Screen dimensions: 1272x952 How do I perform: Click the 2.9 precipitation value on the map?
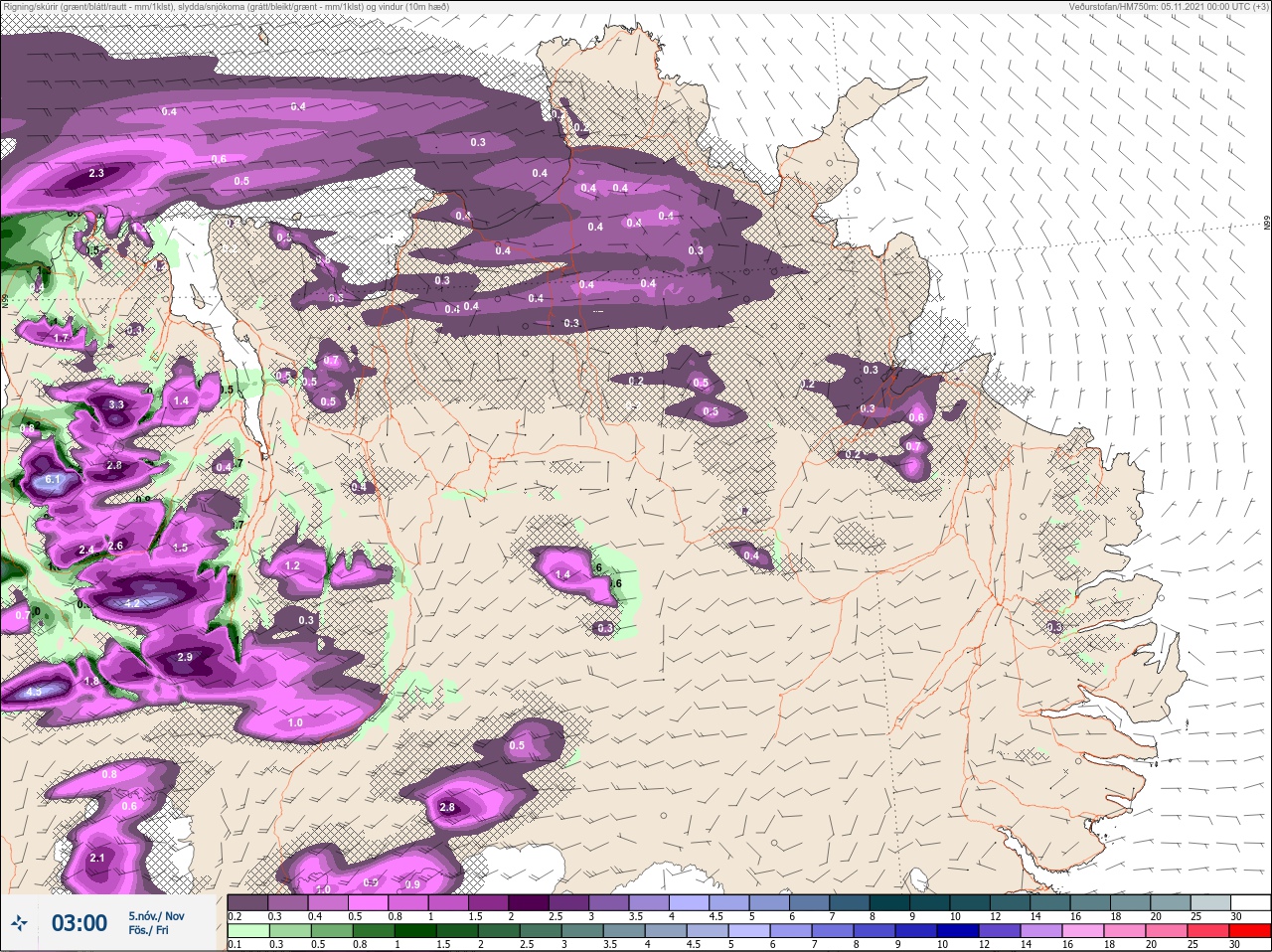pyautogui.click(x=185, y=658)
